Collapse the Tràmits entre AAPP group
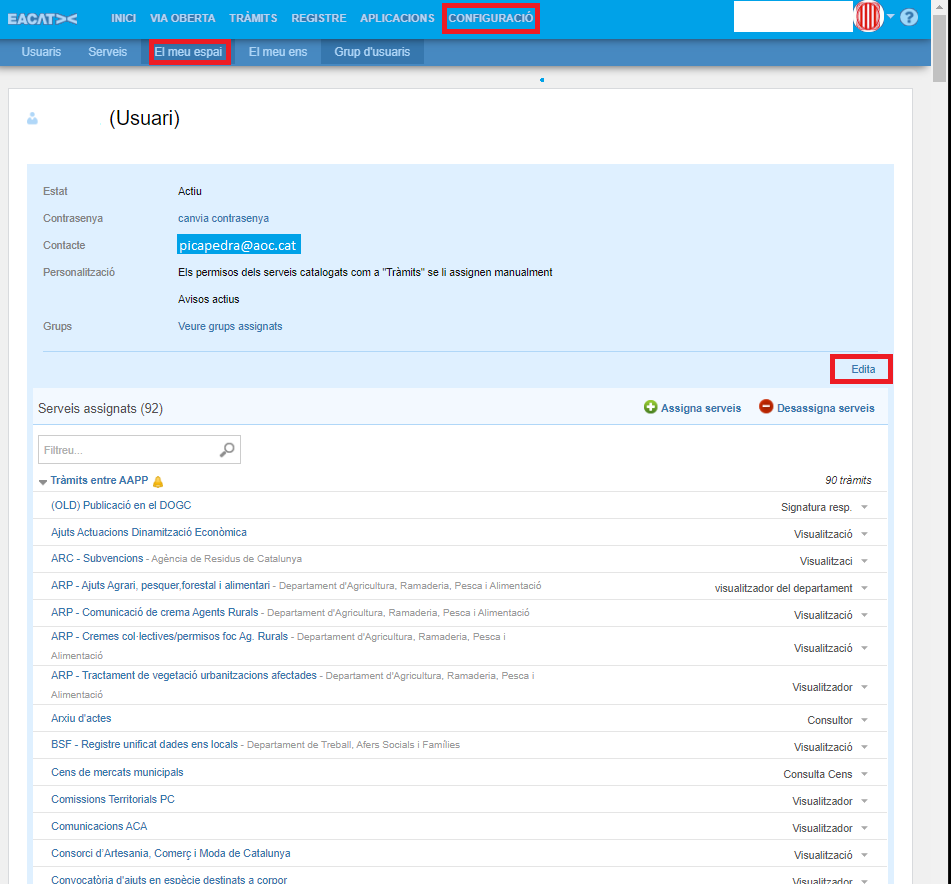This screenshot has height=884, width=951. (x=43, y=482)
